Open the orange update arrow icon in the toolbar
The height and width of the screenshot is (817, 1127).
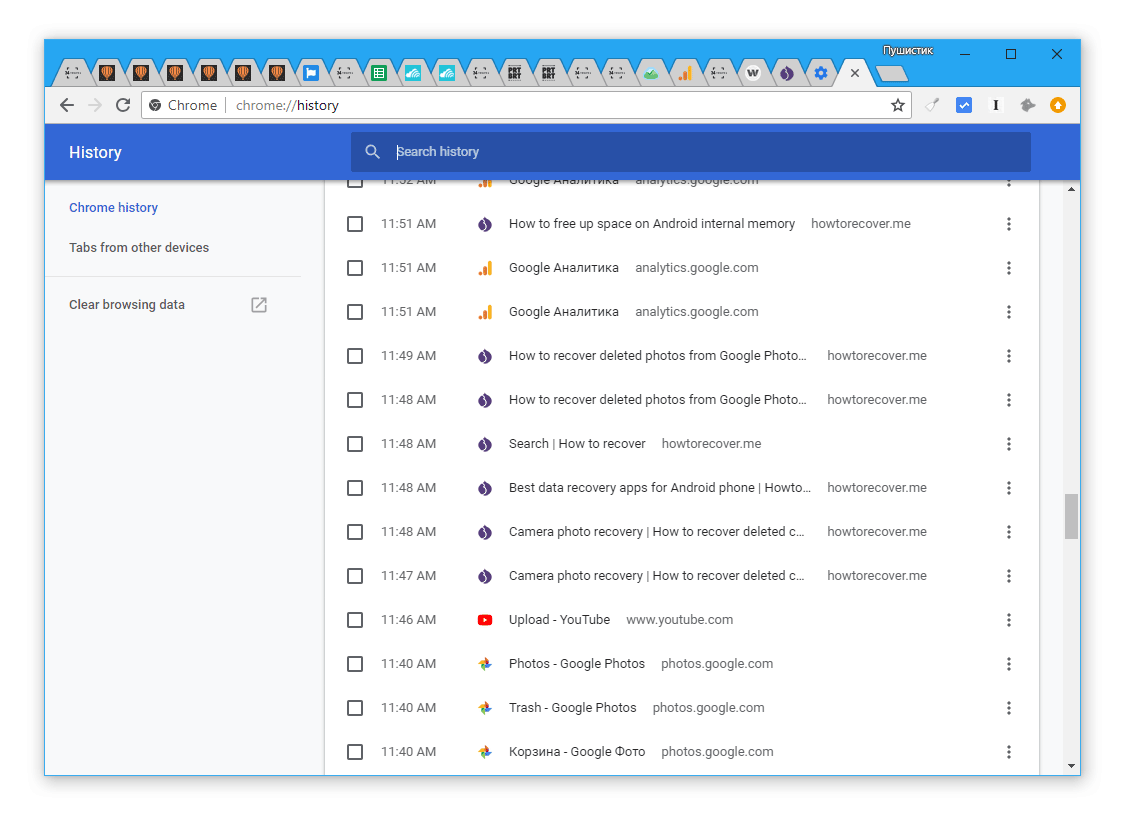(x=1057, y=106)
